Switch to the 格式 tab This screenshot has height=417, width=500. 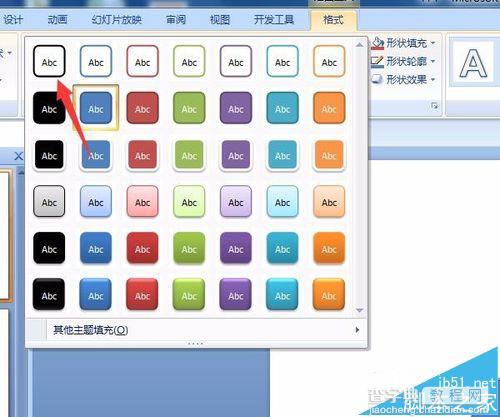[x=333, y=20]
